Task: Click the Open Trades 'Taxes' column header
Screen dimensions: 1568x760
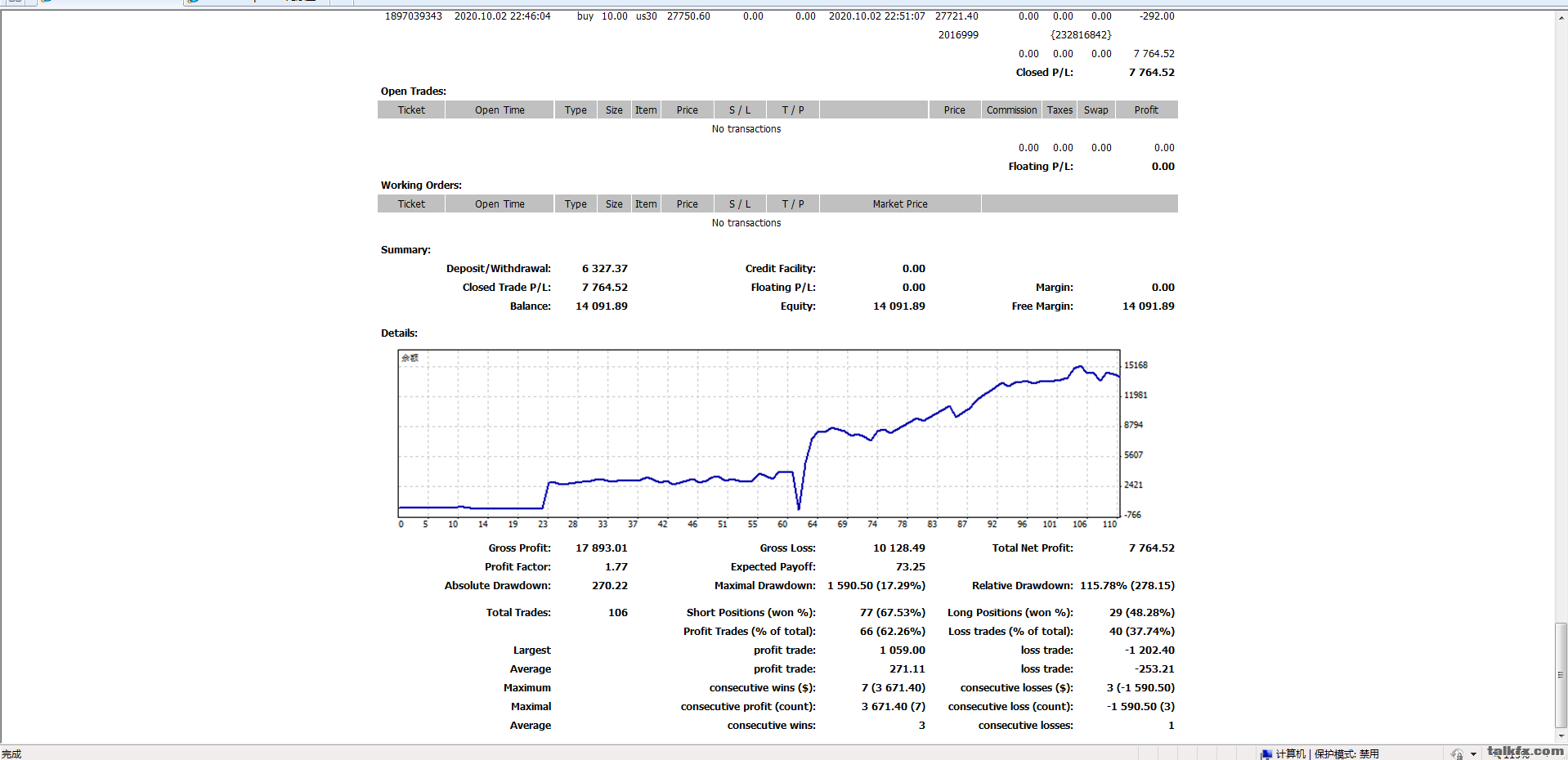Action: pos(1060,110)
